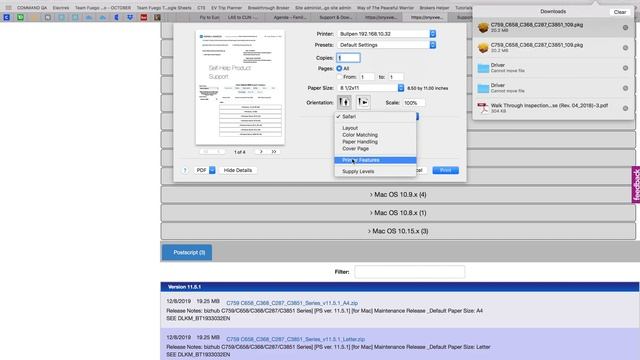The height and width of the screenshot is (360, 640).
Task: Switch to the Postscript (3) tab
Action: tap(187, 253)
